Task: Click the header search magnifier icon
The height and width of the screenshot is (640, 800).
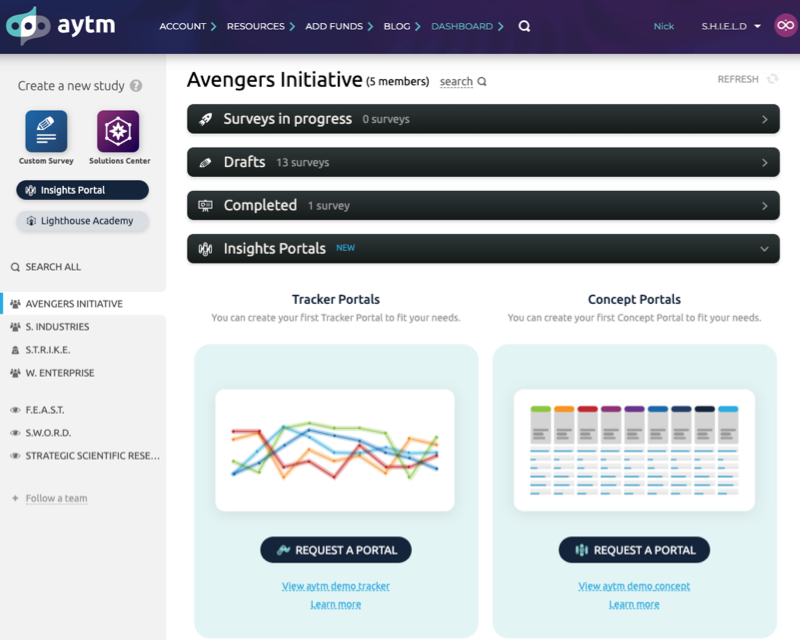Action: point(524,27)
